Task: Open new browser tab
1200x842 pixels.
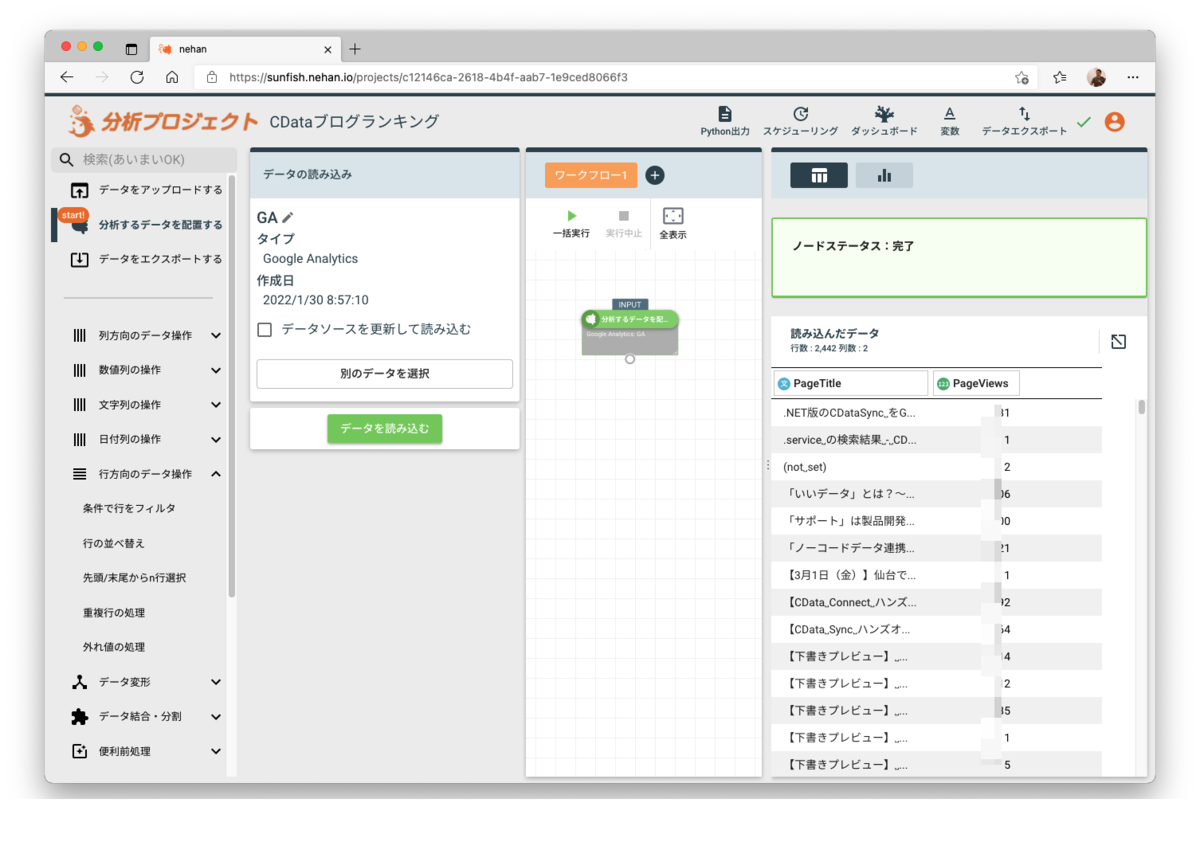Action: click(x=355, y=49)
